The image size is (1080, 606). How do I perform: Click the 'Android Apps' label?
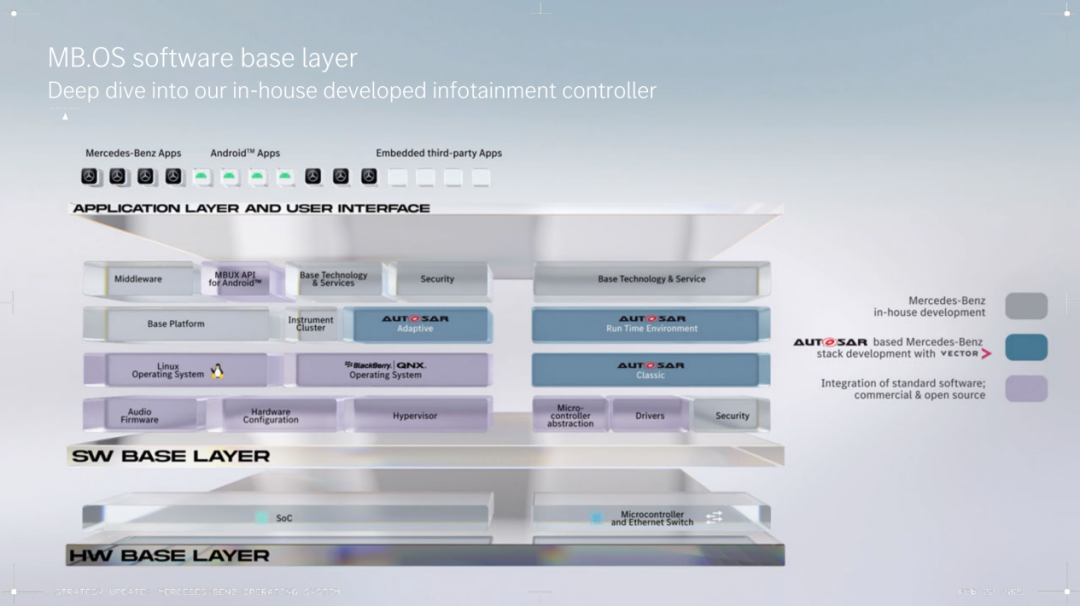pyautogui.click(x=245, y=153)
